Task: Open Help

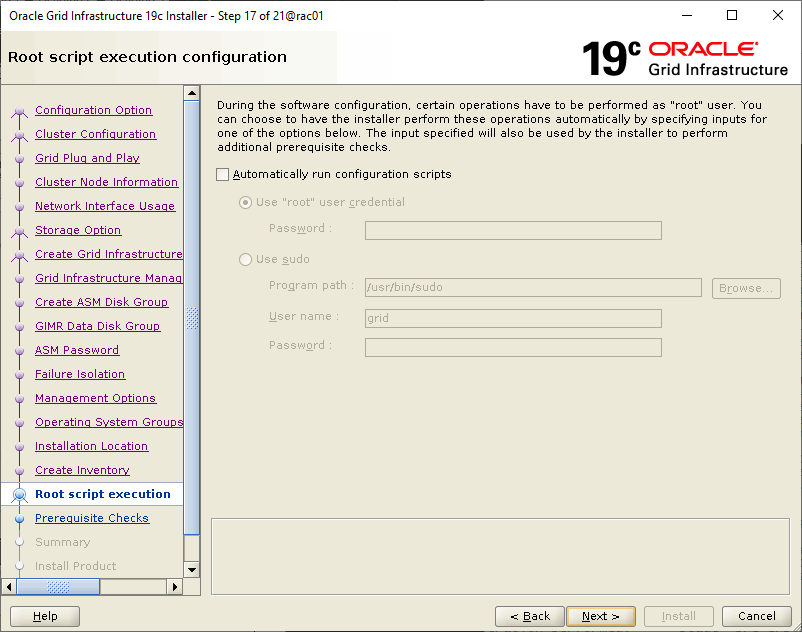Action: click(x=45, y=616)
